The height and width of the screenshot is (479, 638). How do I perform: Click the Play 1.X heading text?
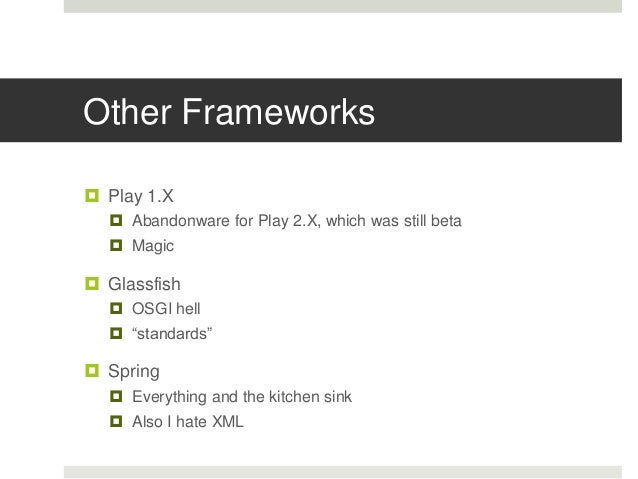coord(141,196)
